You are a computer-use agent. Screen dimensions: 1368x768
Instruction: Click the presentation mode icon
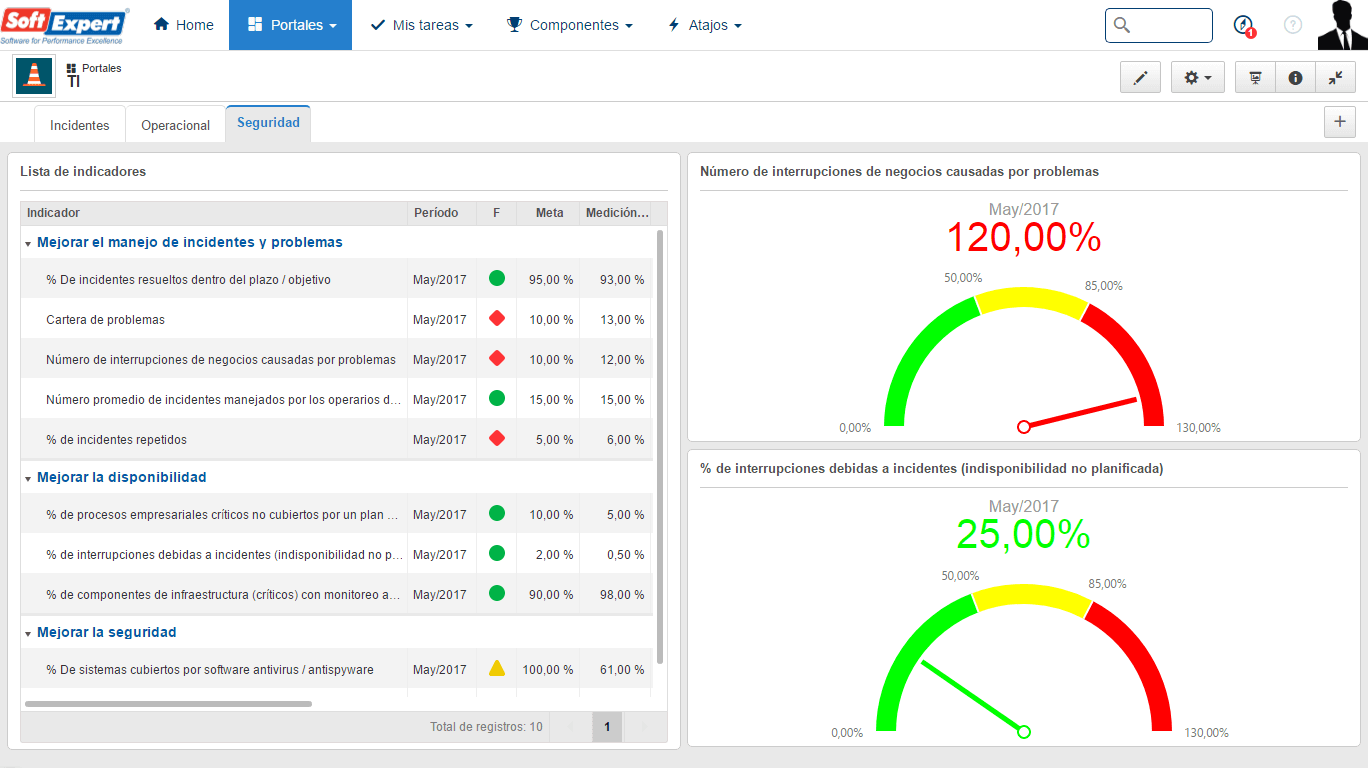(x=1256, y=77)
